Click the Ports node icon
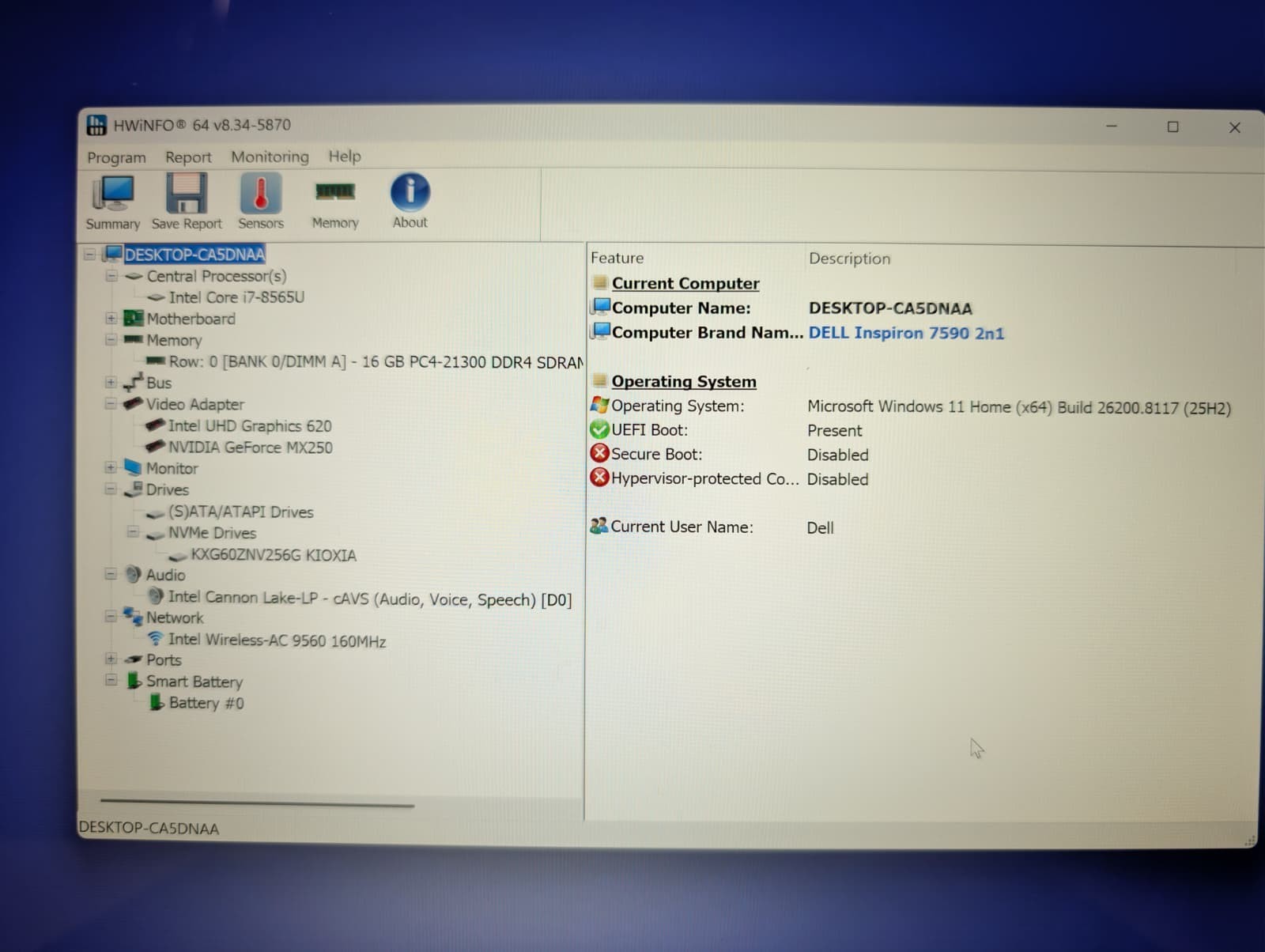 point(134,659)
